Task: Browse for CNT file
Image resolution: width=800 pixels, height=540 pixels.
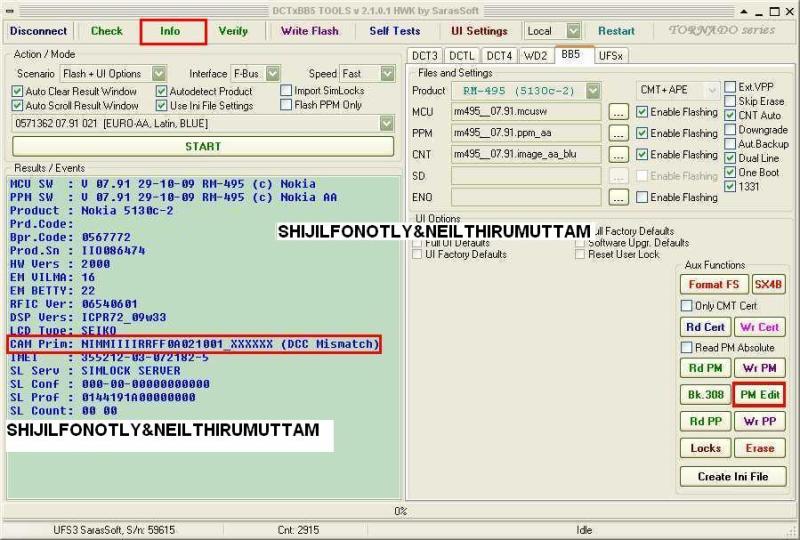Action: coord(618,155)
